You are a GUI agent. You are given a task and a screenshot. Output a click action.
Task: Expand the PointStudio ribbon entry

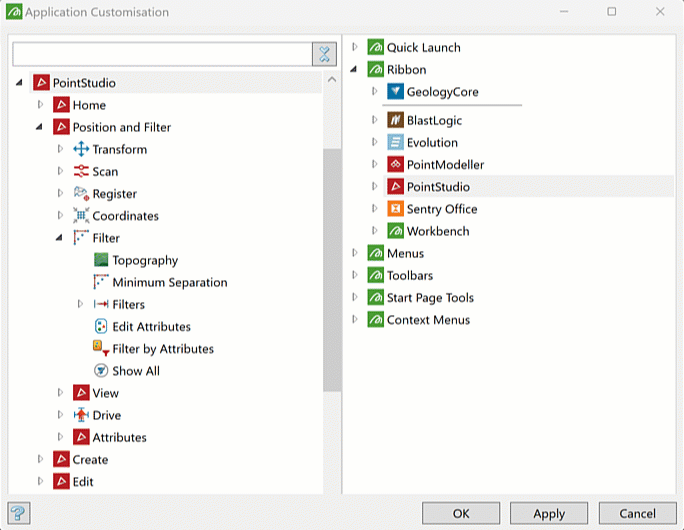pyautogui.click(x=374, y=186)
